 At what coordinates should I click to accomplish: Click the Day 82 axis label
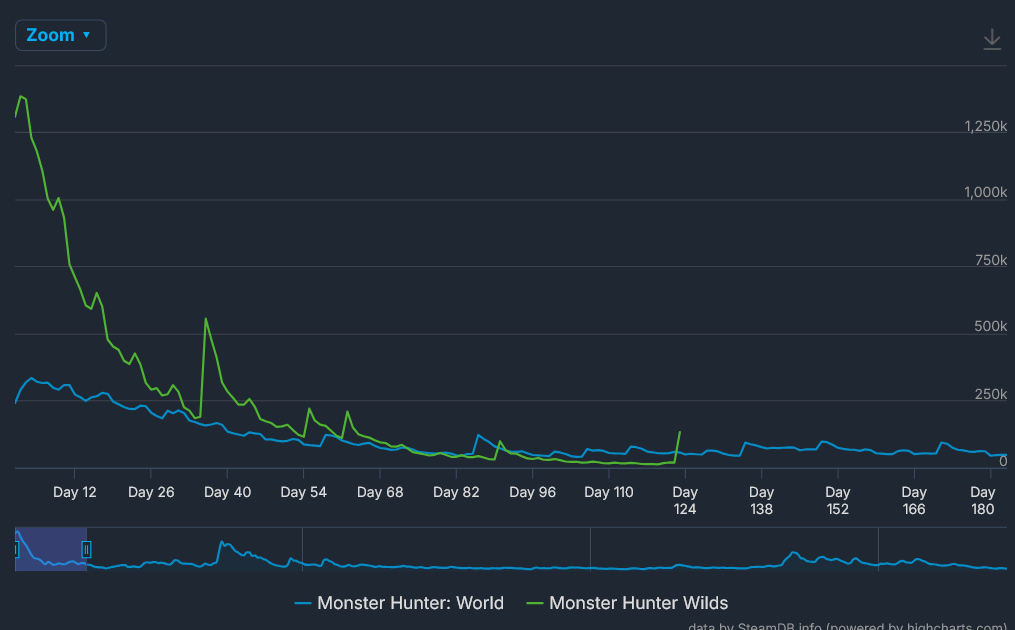pyautogui.click(x=456, y=492)
